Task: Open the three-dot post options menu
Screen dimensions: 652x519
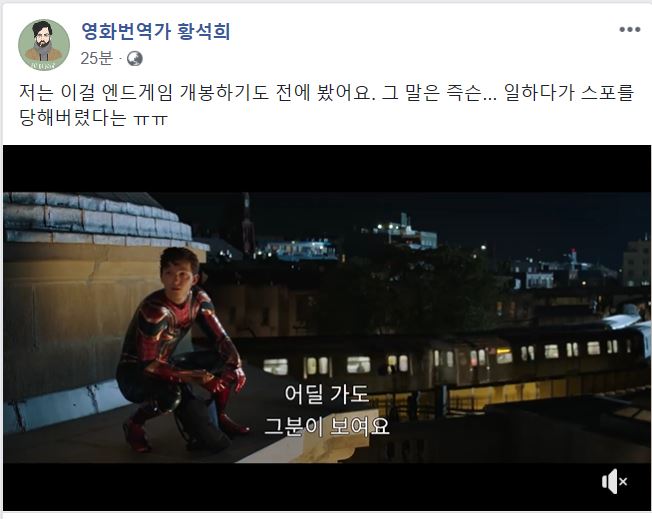Action: 630,30
